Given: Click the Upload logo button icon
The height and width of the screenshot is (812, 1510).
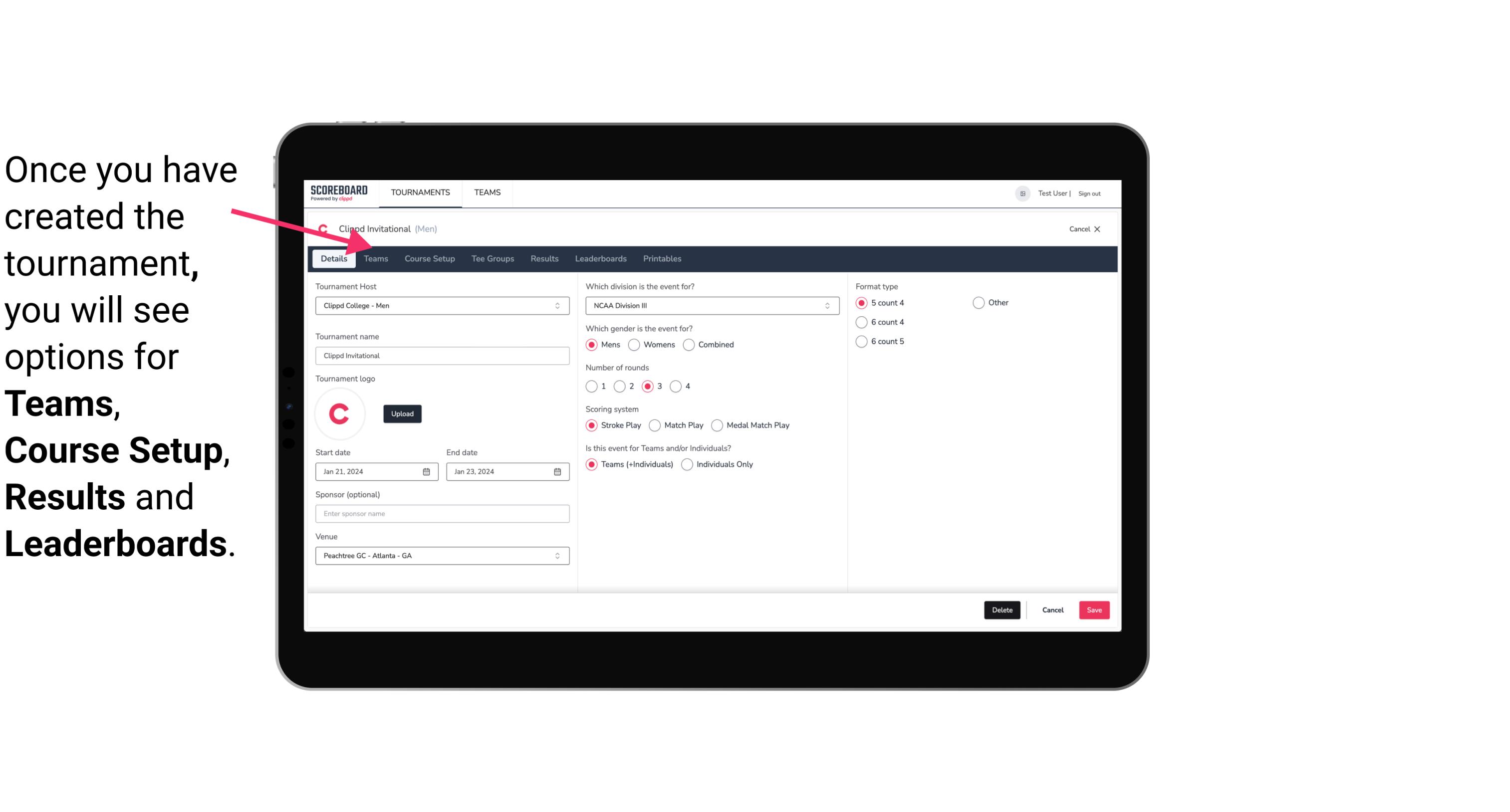Looking at the screenshot, I should point(402,413).
